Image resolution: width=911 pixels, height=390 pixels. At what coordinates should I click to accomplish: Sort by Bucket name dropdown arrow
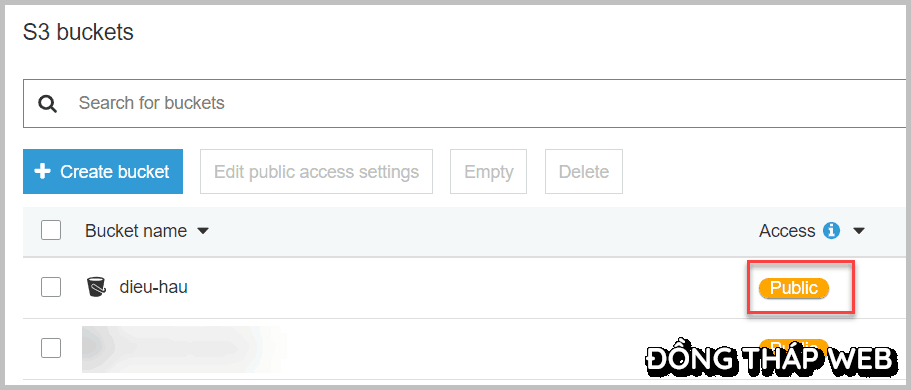coord(202,231)
